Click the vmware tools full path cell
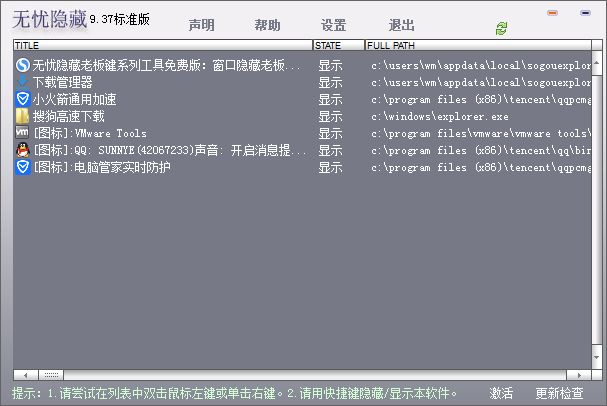The image size is (607, 406). pyautogui.click(x=481, y=134)
